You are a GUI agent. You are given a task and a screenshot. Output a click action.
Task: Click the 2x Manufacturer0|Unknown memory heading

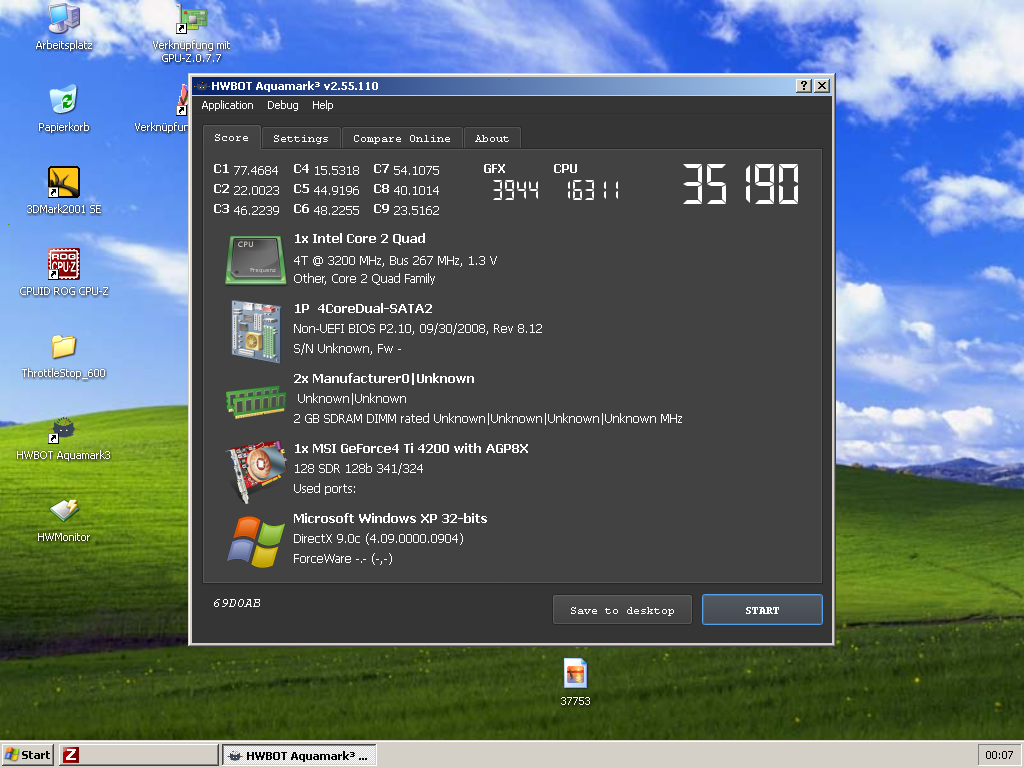(384, 378)
